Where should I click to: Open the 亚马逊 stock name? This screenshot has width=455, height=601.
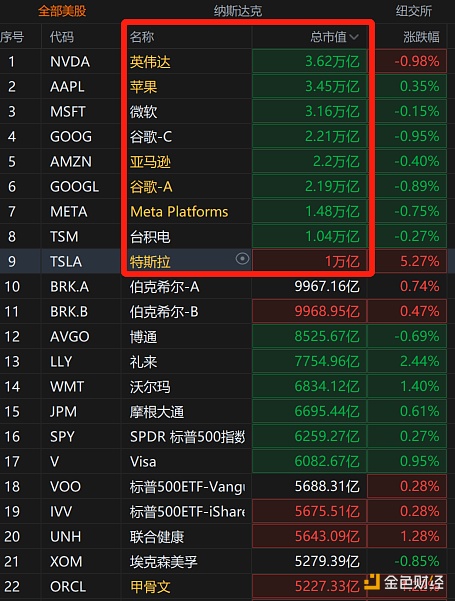coord(150,162)
